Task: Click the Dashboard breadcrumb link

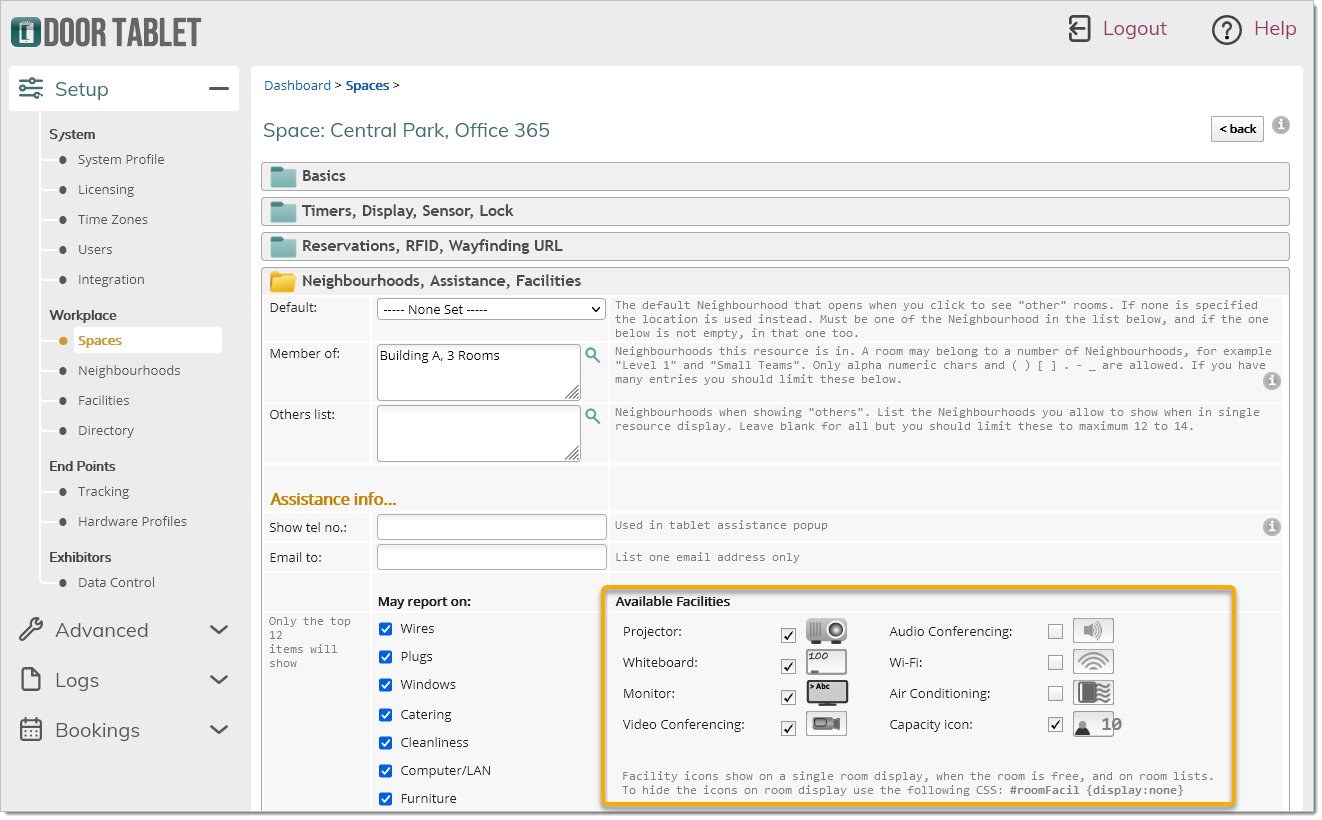Action: (297, 86)
